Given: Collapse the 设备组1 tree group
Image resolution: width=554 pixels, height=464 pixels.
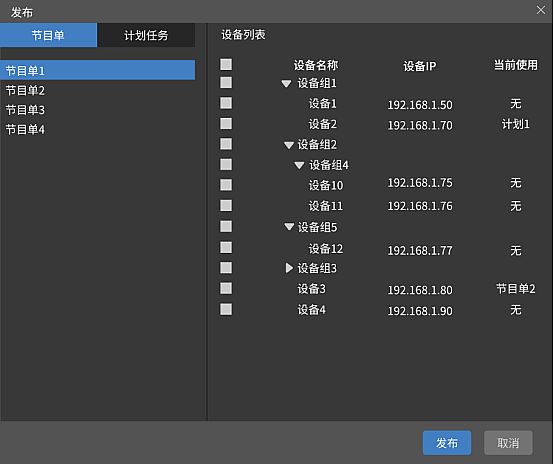Looking at the screenshot, I should [x=286, y=84].
